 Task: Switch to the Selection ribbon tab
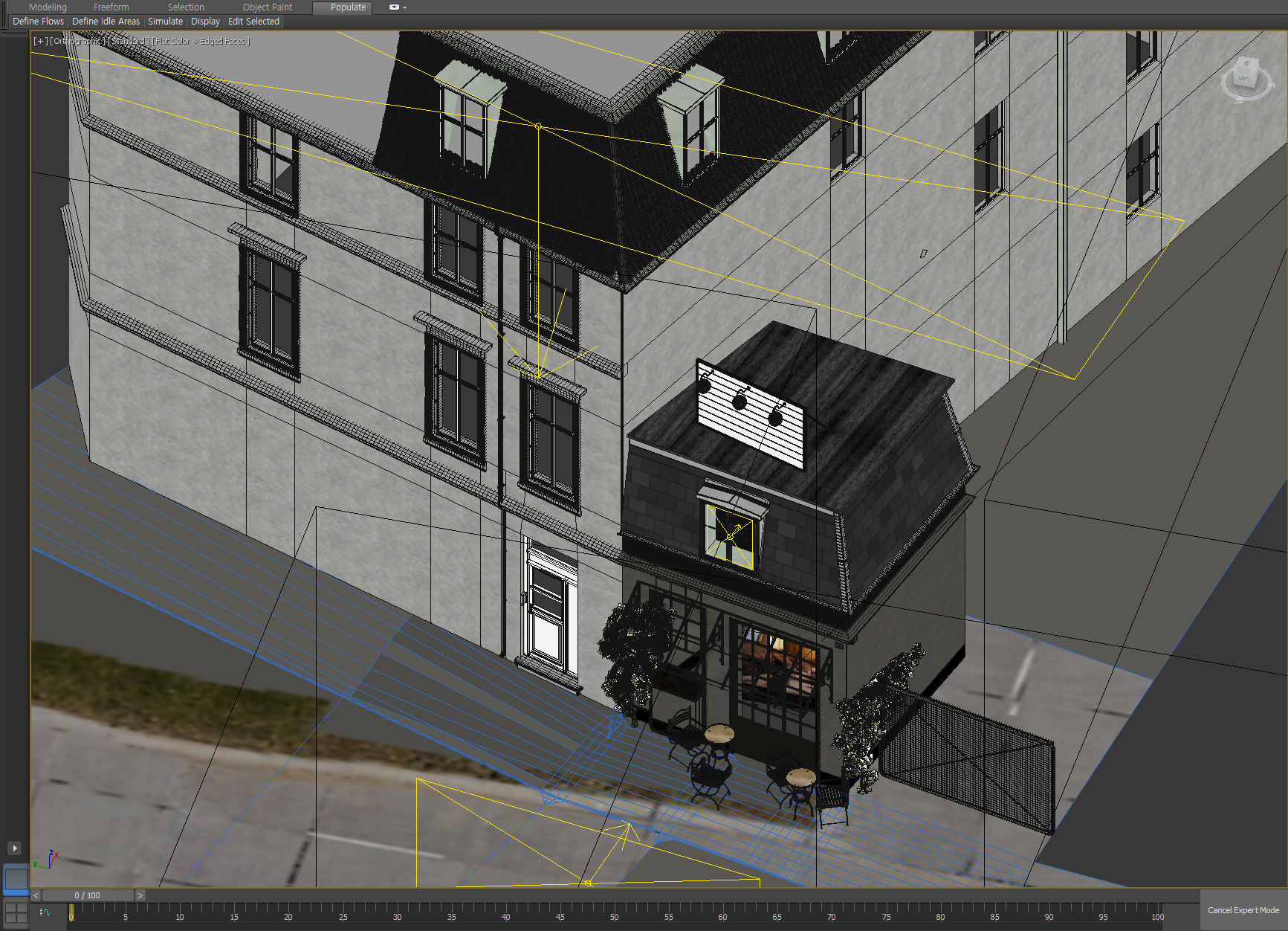[186, 7]
